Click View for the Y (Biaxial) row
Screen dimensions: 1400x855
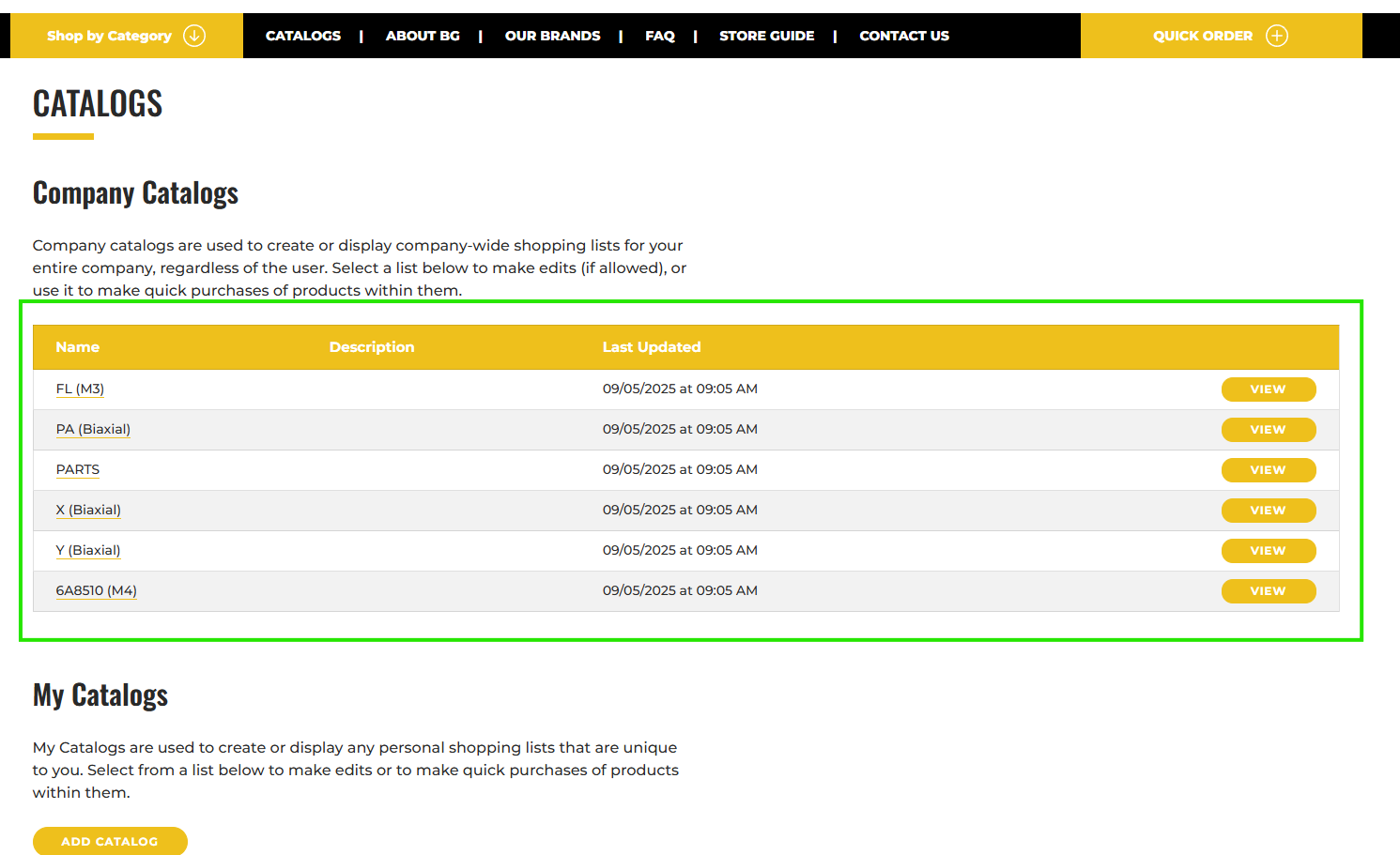tap(1269, 551)
